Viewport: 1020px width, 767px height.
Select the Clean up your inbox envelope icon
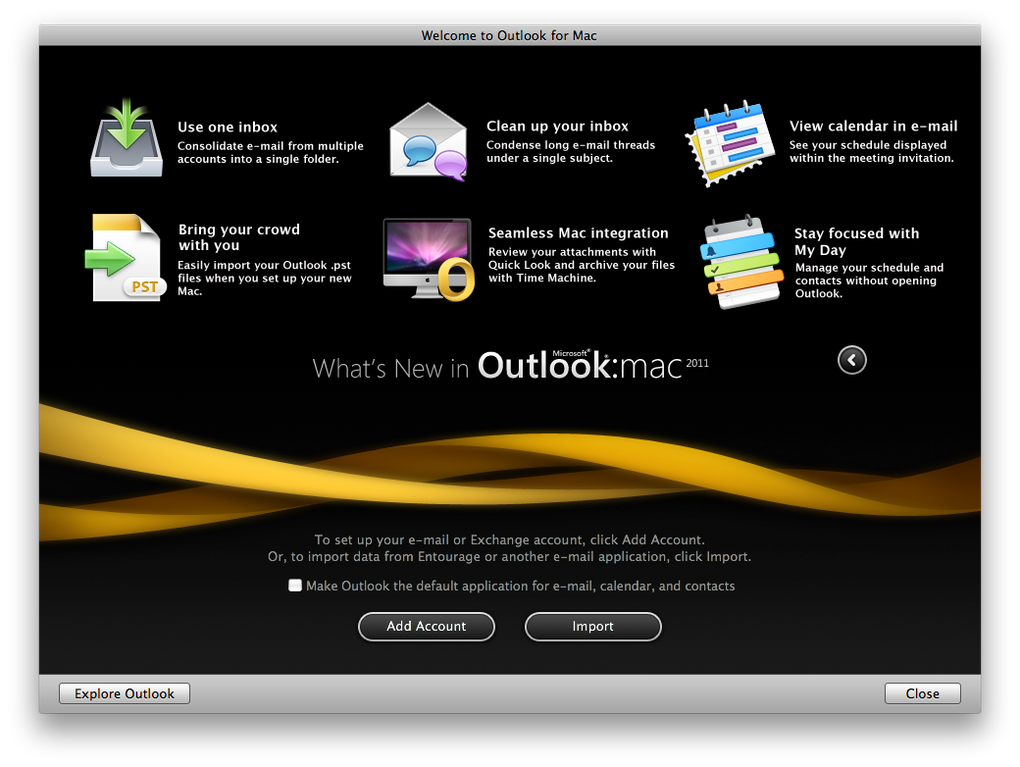pyautogui.click(x=428, y=140)
